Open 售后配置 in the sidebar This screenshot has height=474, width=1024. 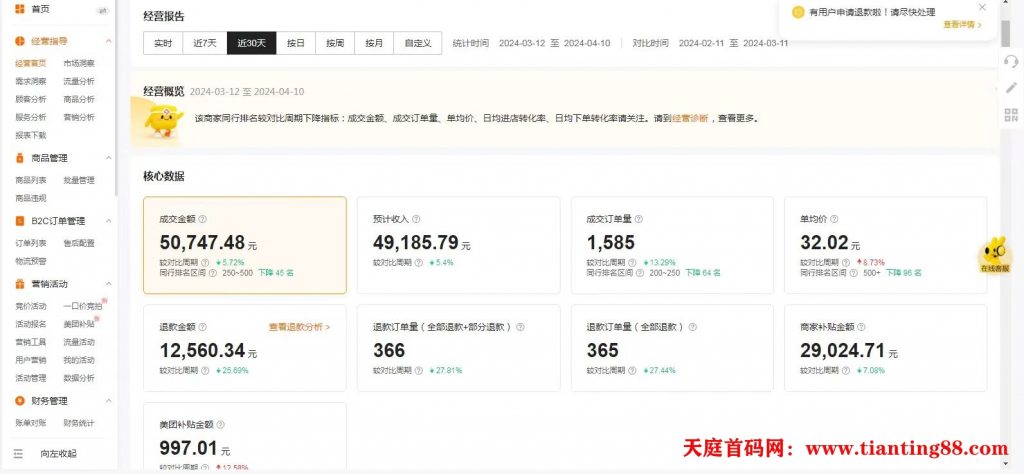[x=79, y=243]
